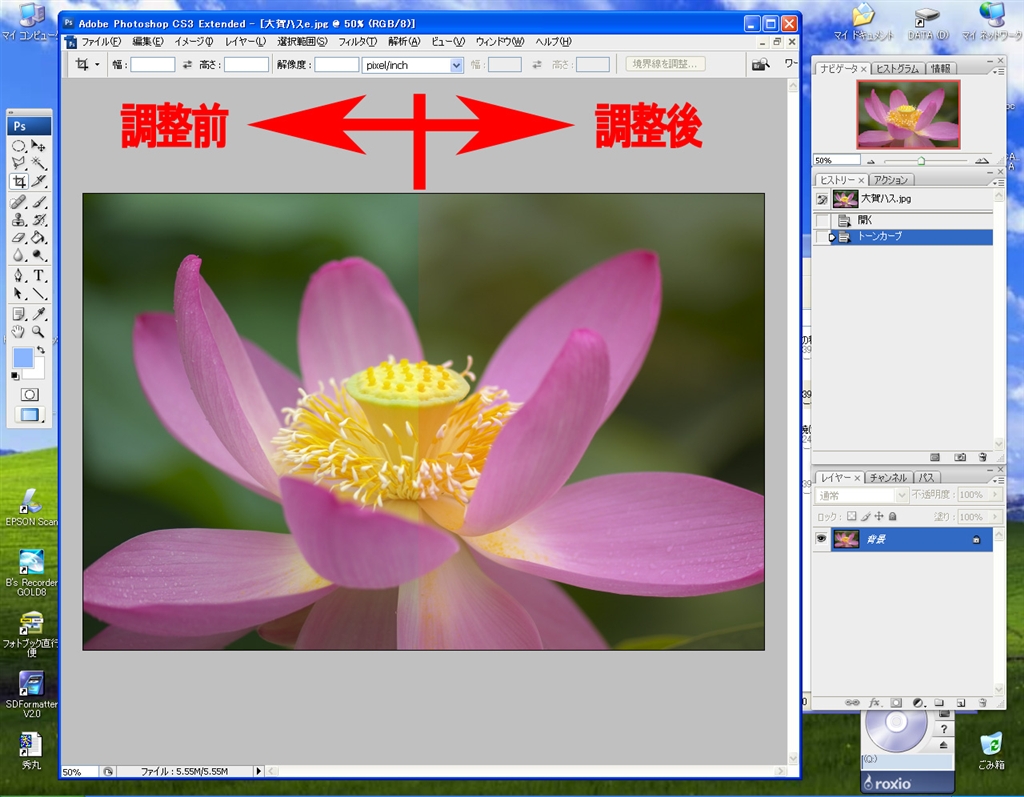Create new layer button
Viewport: 1024px width, 797px height.
[961, 703]
